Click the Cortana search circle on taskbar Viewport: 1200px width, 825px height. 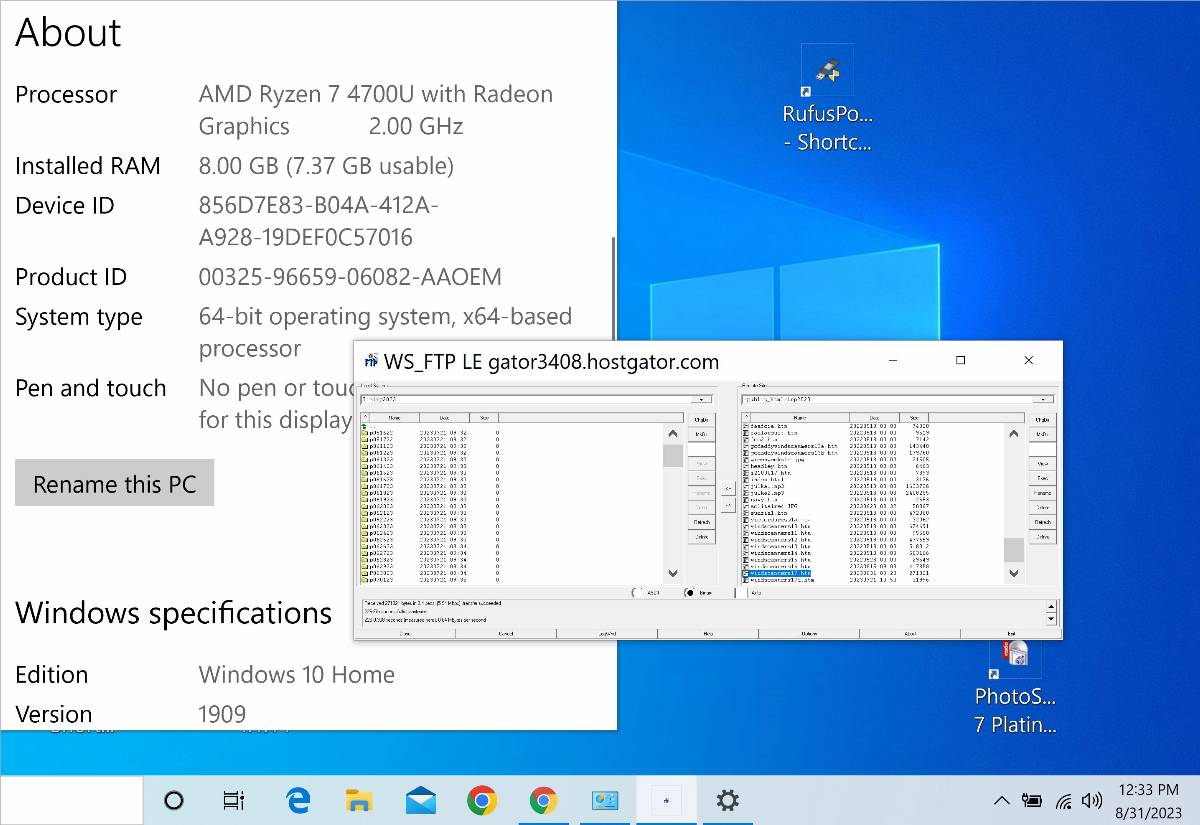pos(173,800)
